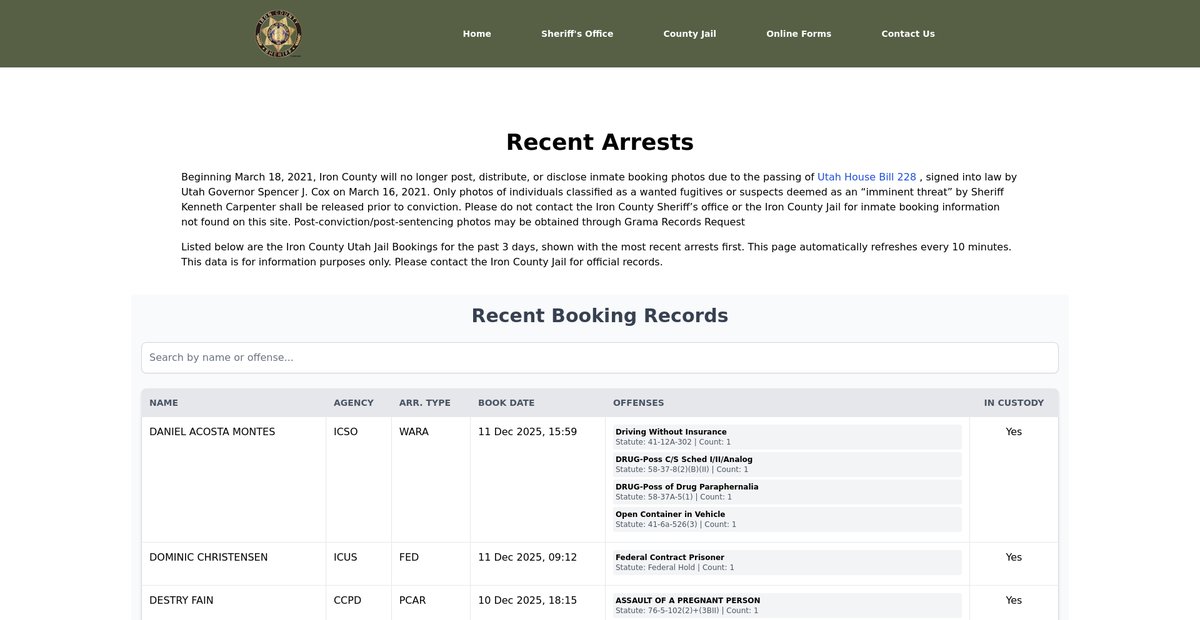Click book date 10 Dec 2025, 18:15
This screenshot has height=620, width=1200.
528,600
